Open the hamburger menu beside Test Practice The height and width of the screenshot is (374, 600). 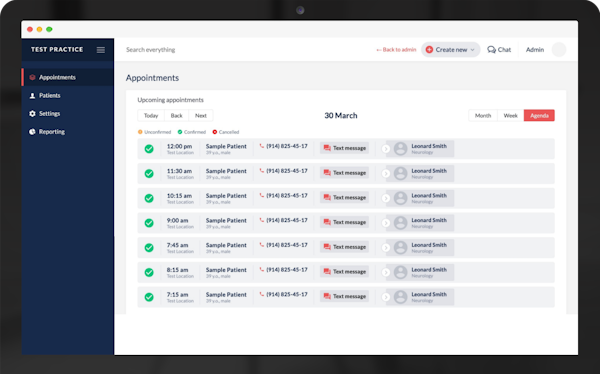(x=101, y=50)
